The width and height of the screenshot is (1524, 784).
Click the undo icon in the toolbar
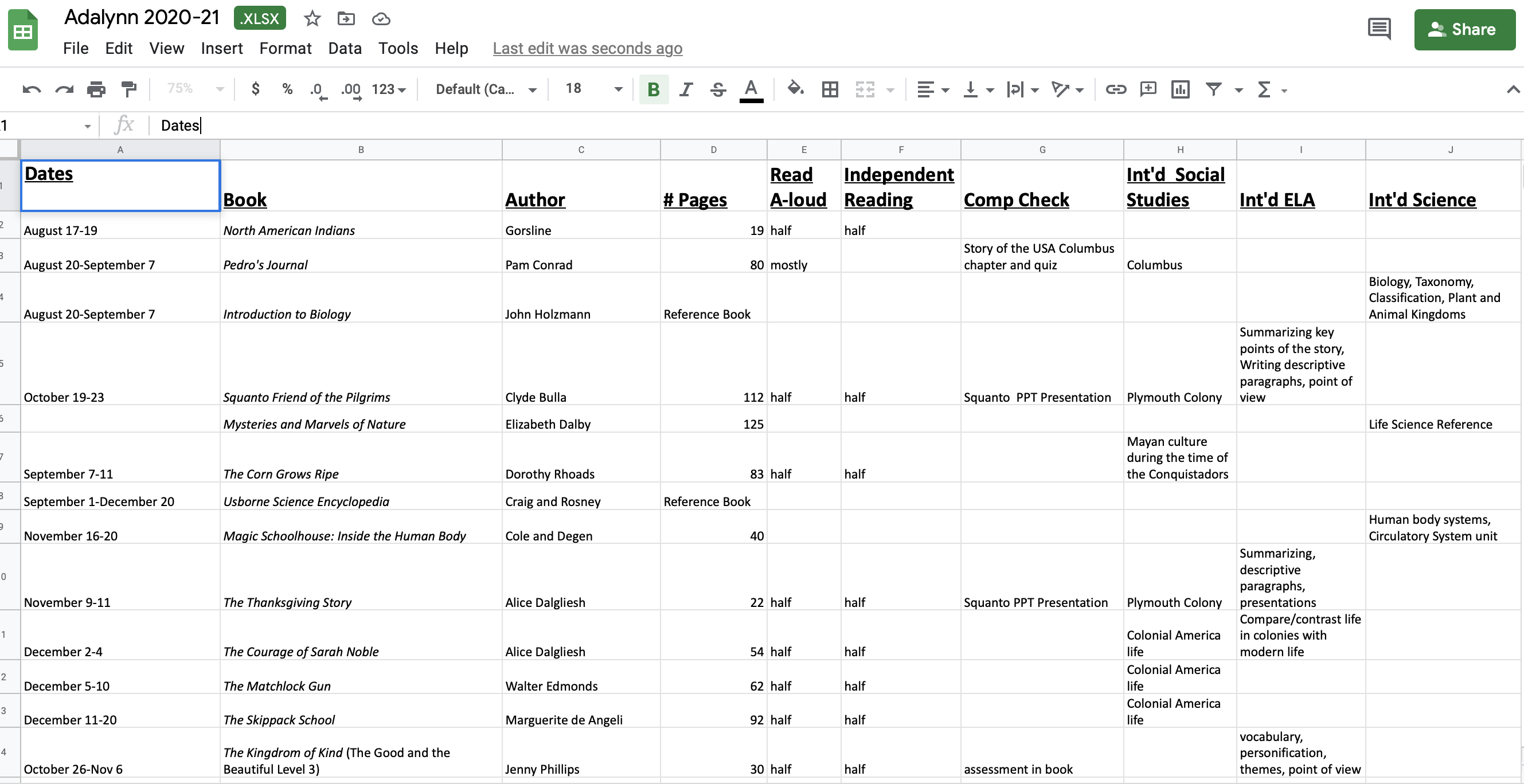[x=32, y=90]
